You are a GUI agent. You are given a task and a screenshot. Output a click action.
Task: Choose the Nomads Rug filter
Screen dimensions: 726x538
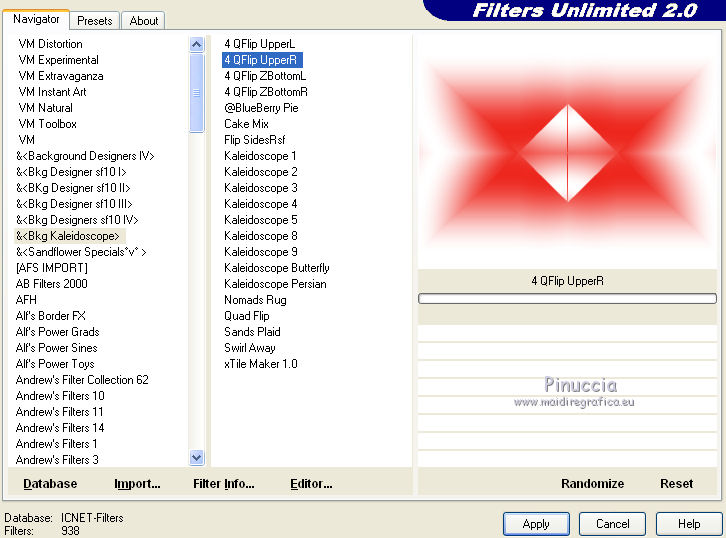coord(255,300)
